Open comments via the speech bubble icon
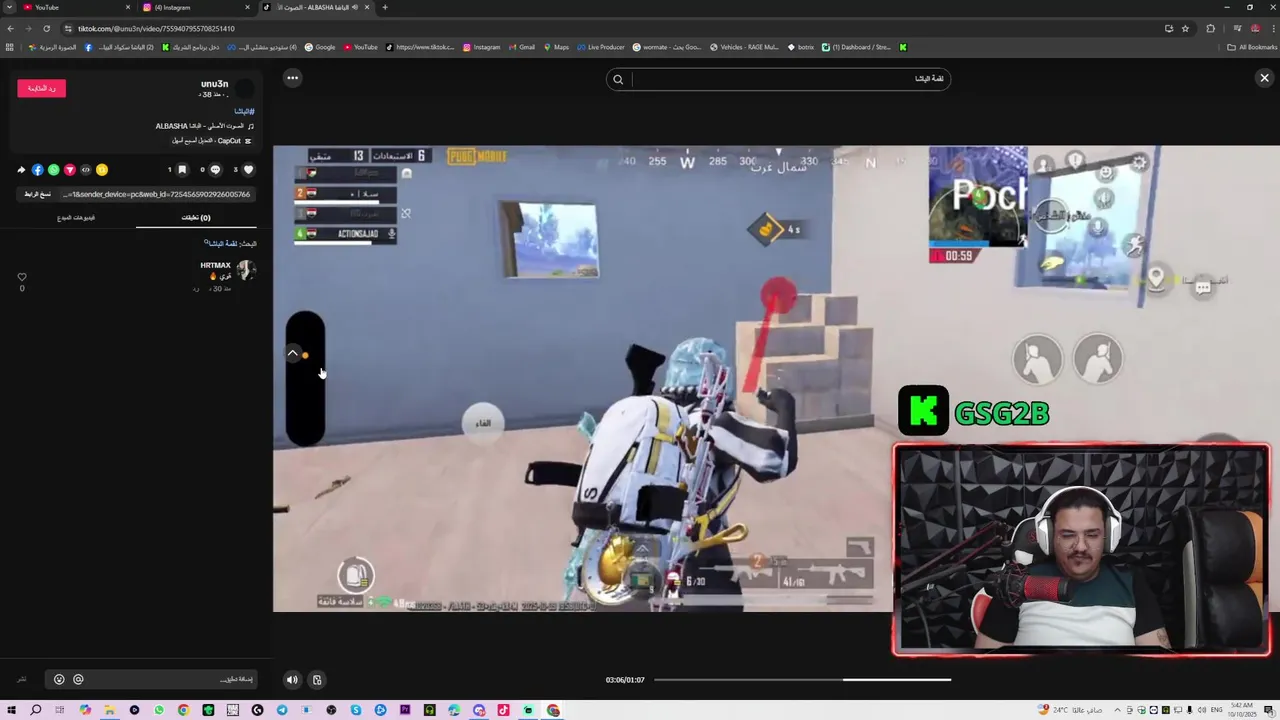This screenshot has height=720, width=1280. tap(215, 170)
